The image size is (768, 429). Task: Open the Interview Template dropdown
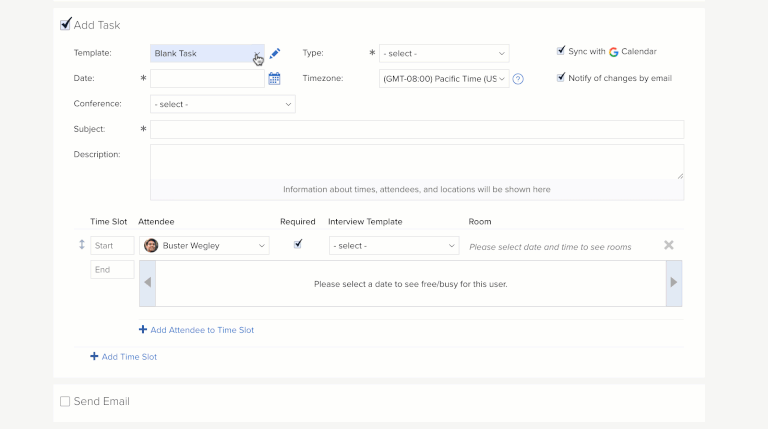pos(394,245)
